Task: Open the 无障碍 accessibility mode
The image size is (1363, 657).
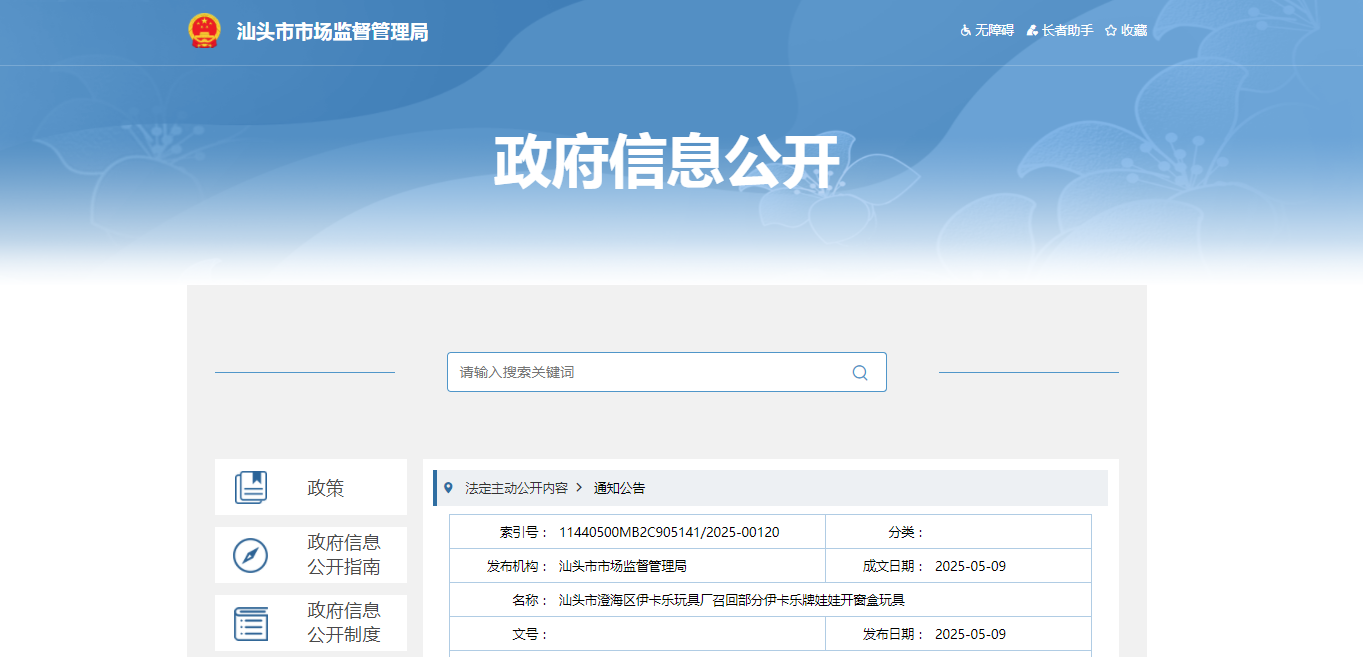Action: pyautogui.click(x=987, y=31)
